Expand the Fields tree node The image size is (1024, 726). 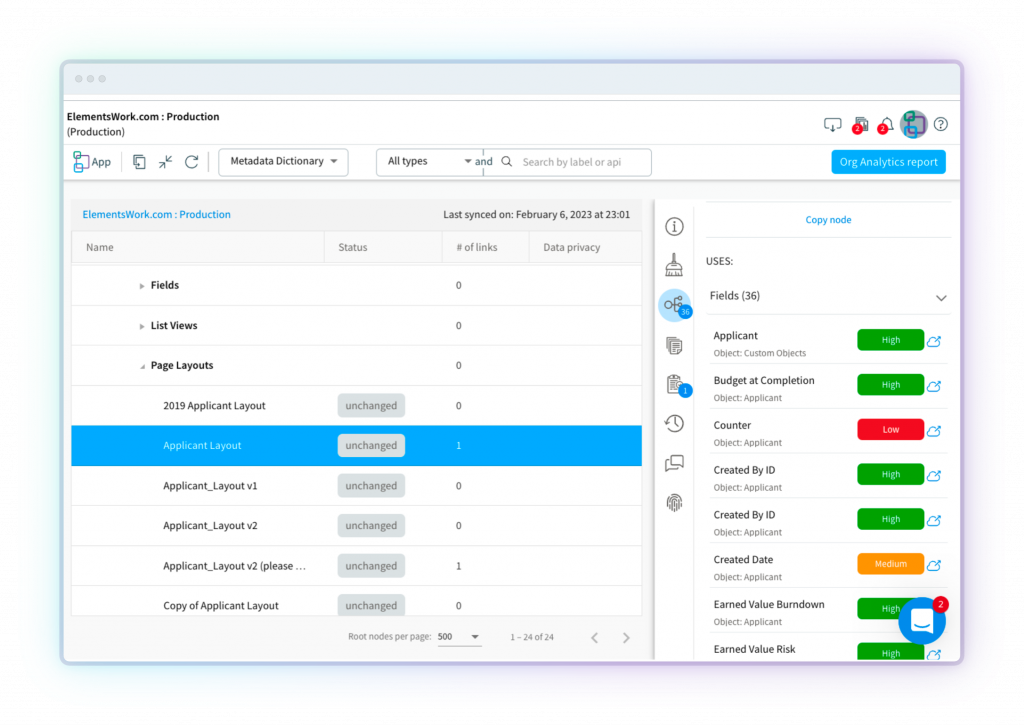click(x=142, y=286)
